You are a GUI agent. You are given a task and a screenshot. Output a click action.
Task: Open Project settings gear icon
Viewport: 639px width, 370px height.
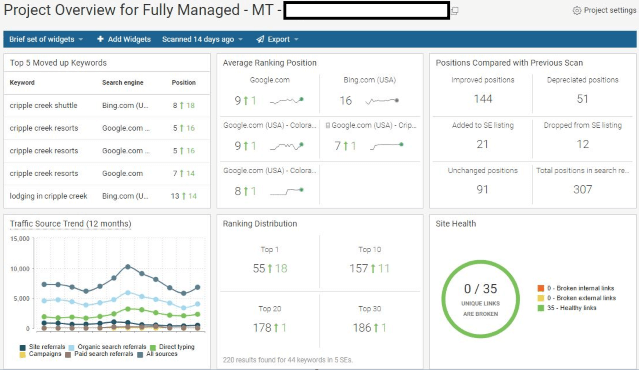click(577, 11)
